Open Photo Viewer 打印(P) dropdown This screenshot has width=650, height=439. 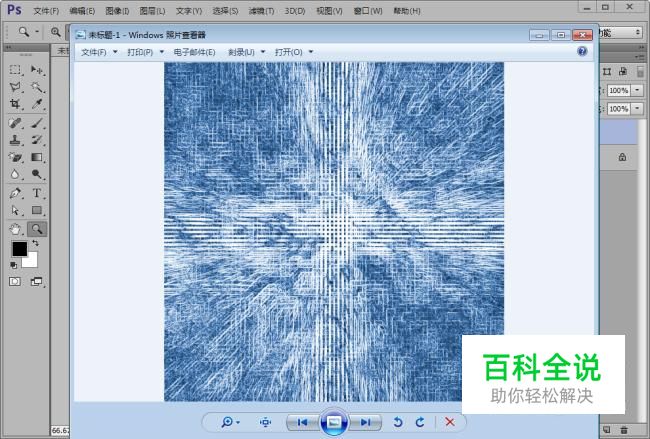(146, 52)
